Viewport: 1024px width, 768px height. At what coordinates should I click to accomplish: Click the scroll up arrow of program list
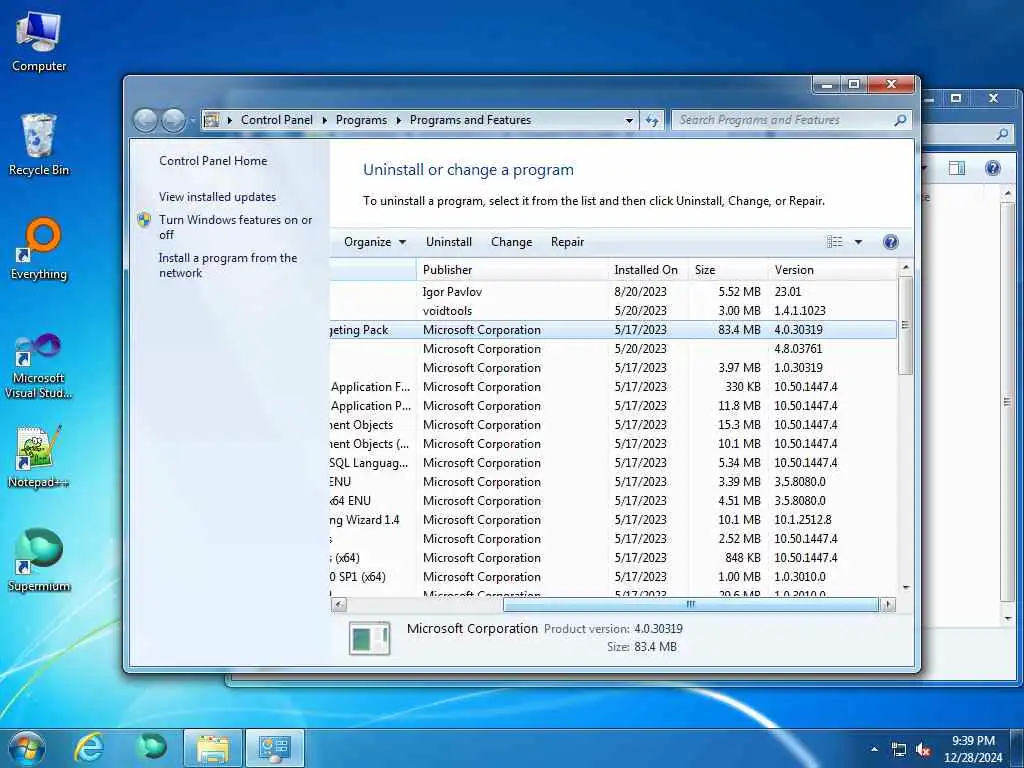(x=905, y=267)
